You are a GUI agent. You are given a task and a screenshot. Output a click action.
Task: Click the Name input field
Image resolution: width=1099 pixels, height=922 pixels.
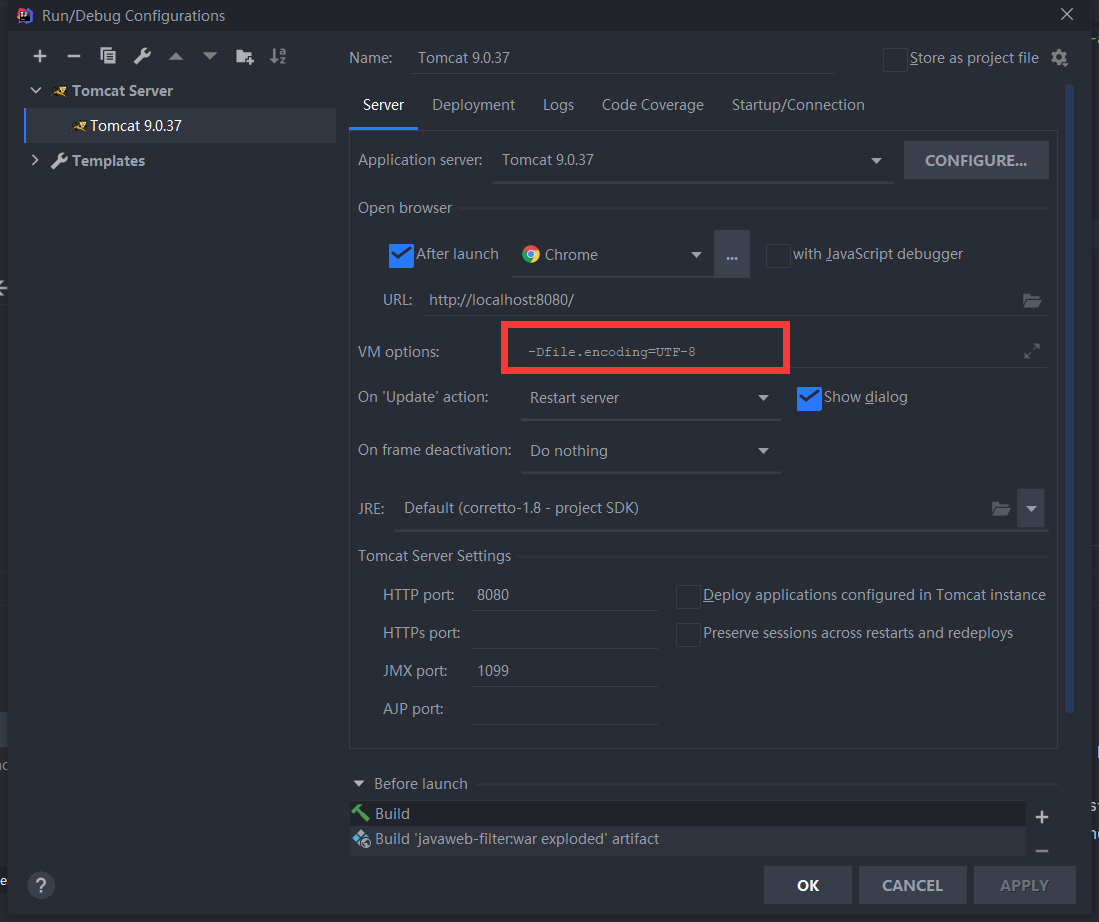(624, 58)
